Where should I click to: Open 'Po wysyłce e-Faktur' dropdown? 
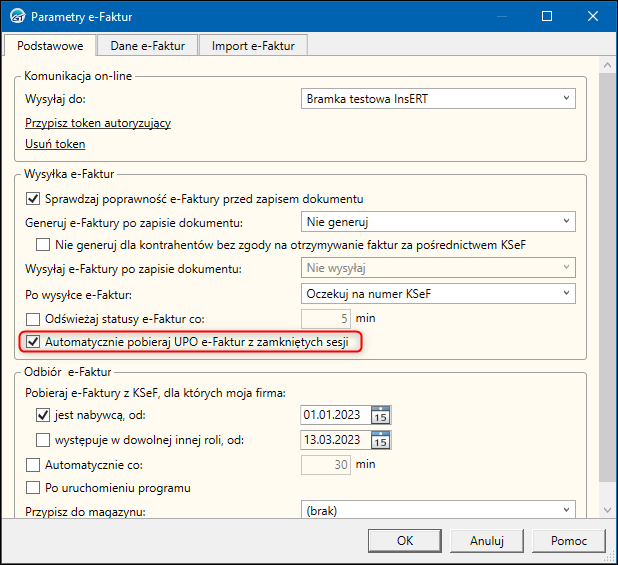[438, 293]
